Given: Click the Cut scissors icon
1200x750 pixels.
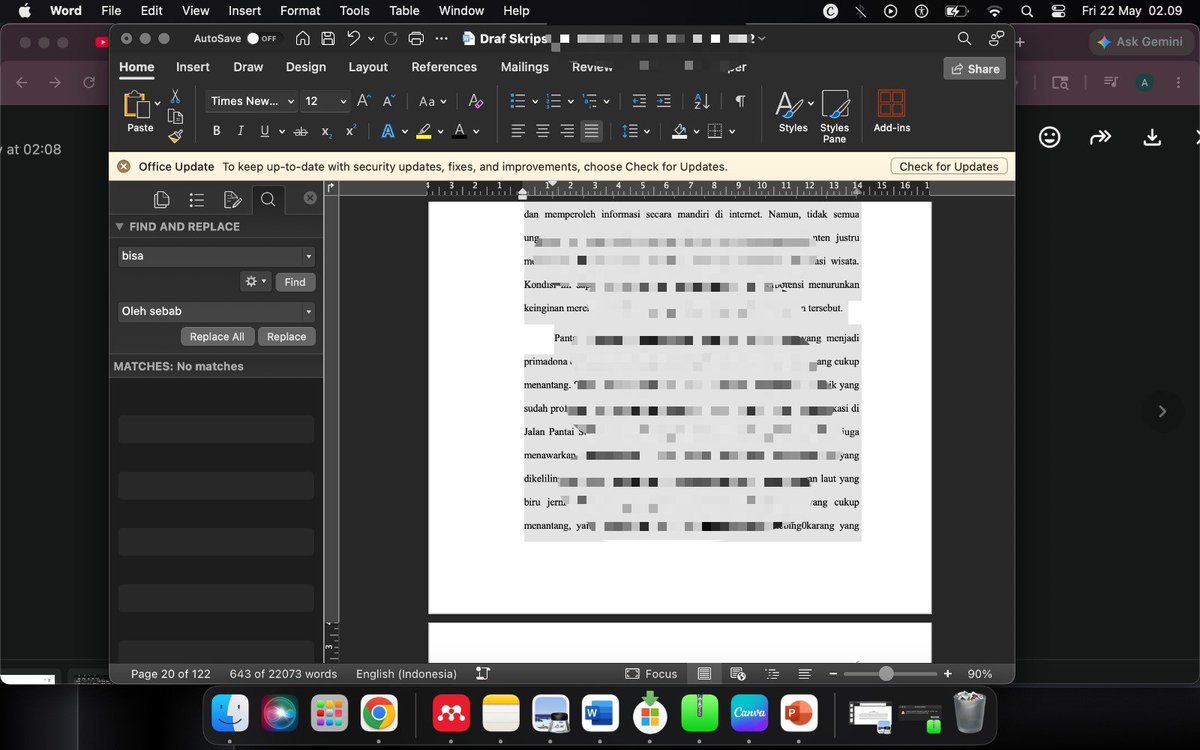Looking at the screenshot, I should 175,97.
